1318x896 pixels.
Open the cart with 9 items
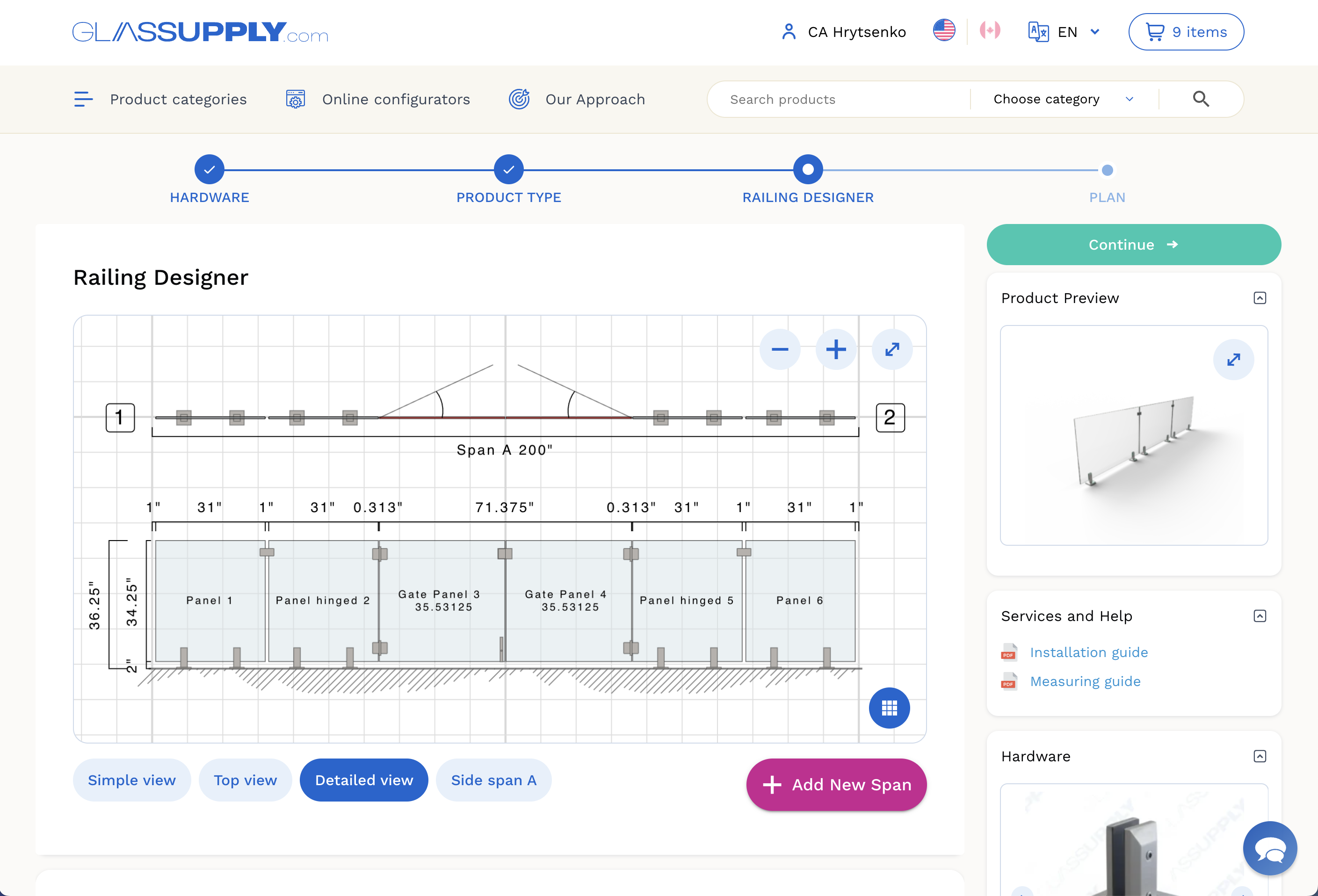tap(1186, 32)
